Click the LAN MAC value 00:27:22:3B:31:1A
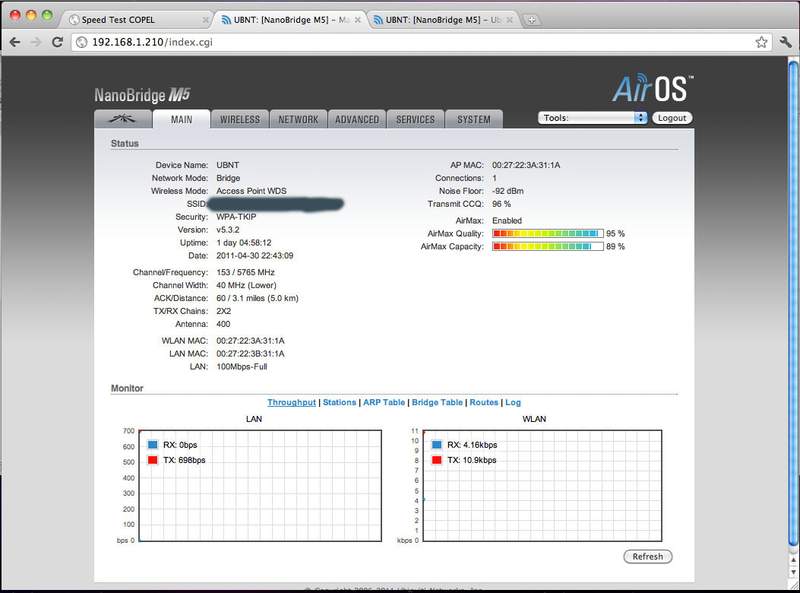 pyautogui.click(x=251, y=354)
